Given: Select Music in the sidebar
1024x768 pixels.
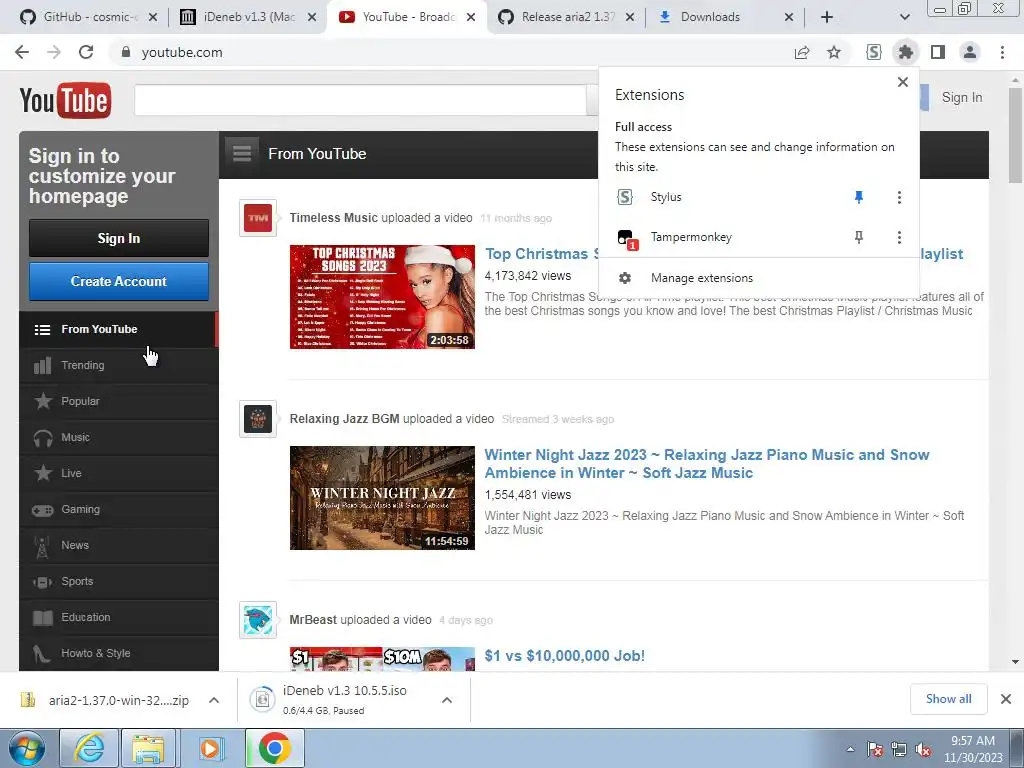Looking at the screenshot, I should (119, 437).
